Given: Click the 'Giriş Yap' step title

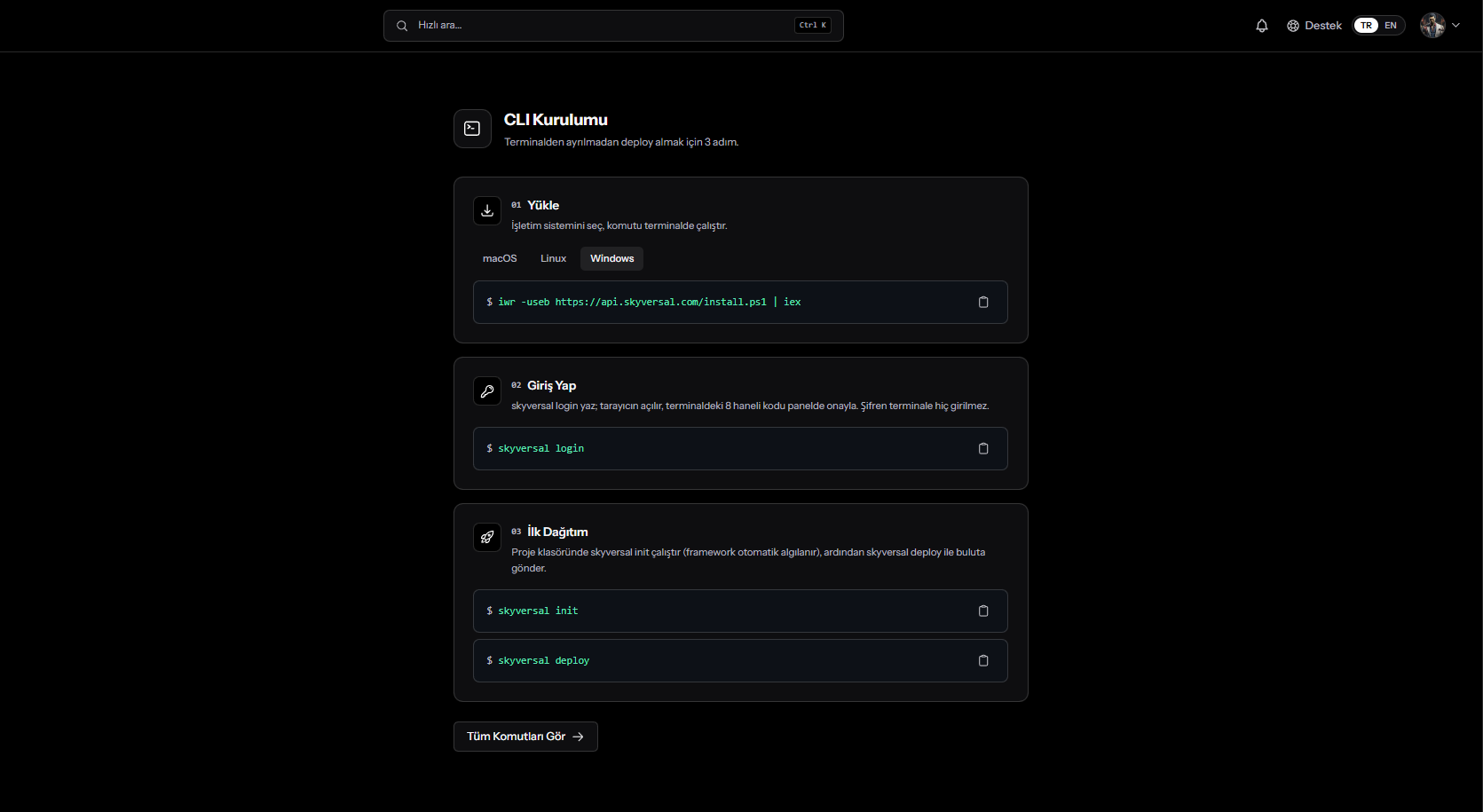Looking at the screenshot, I should (x=552, y=386).
